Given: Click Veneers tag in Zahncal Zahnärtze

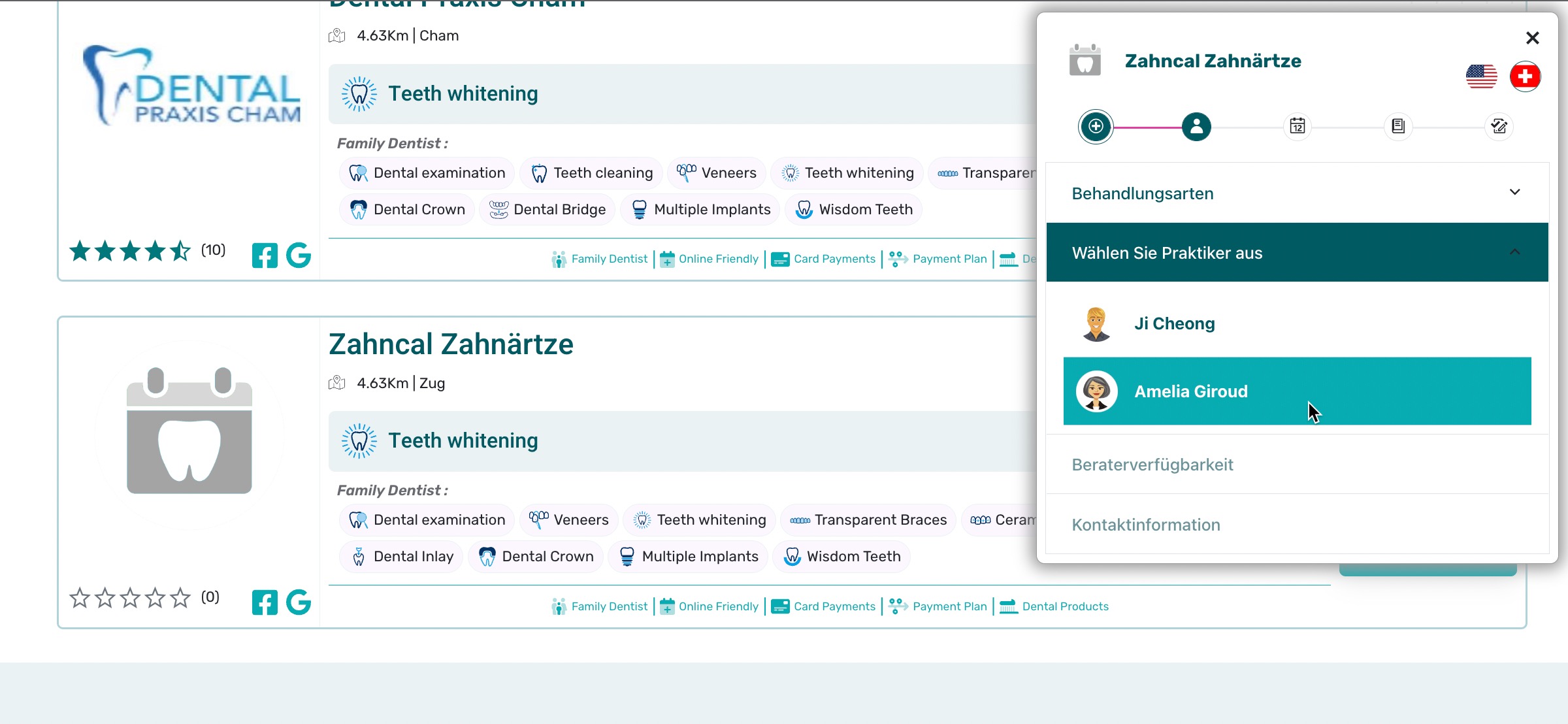Looking at the screenshot, I should pyautogui.click(x=568, y=519).
